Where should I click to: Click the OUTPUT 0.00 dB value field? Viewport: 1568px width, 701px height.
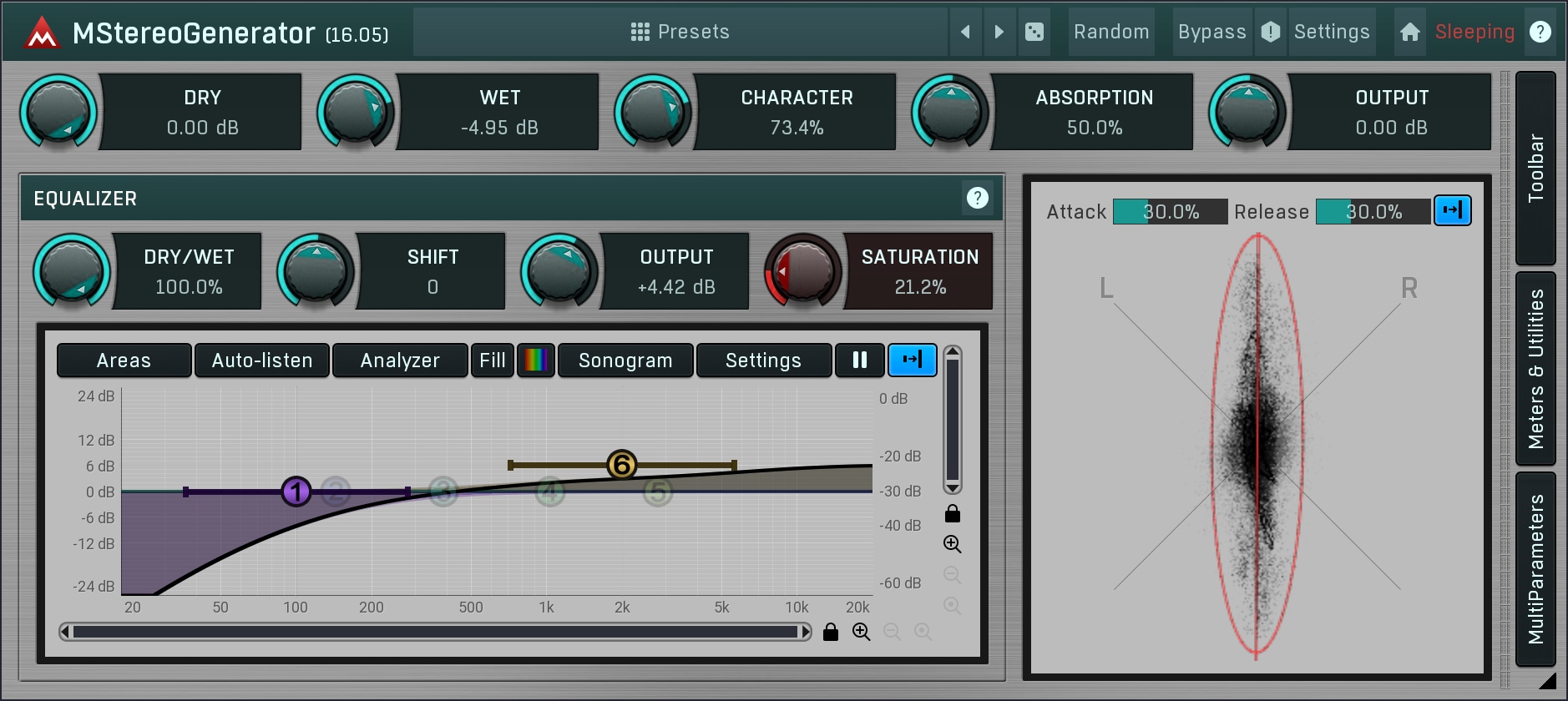point(1391,112)
